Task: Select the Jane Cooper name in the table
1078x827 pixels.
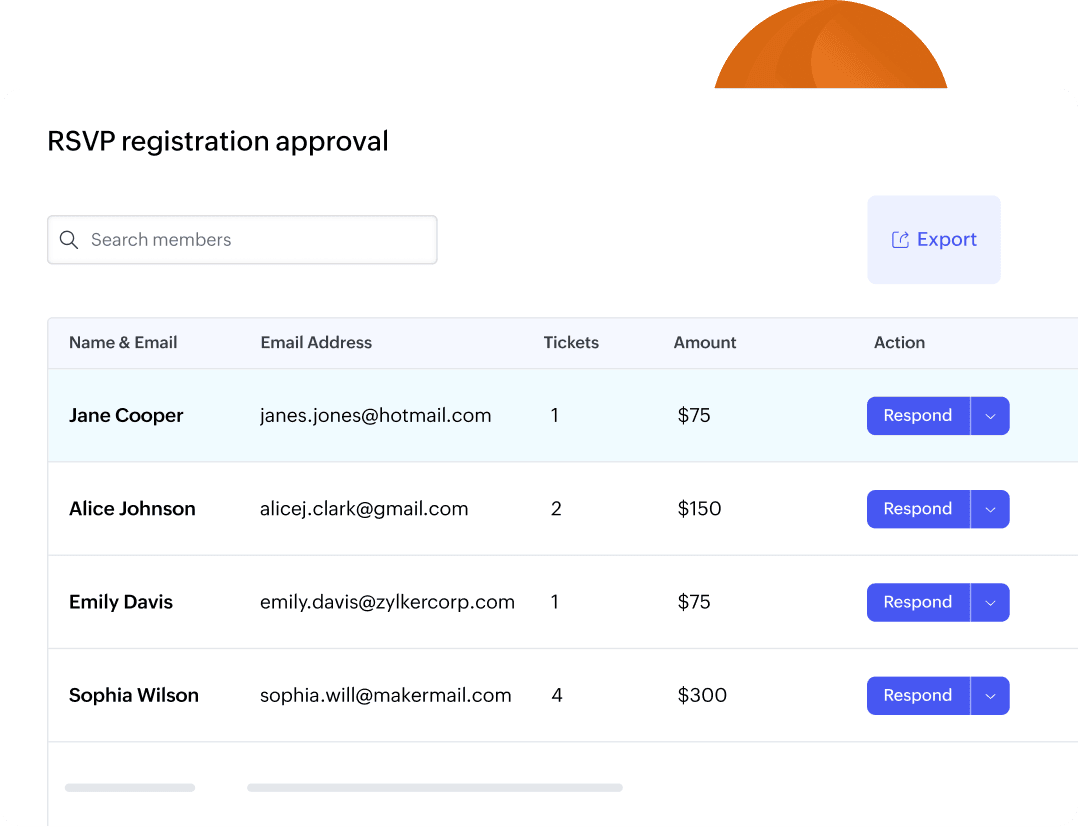Action: [x=126, y=416]
